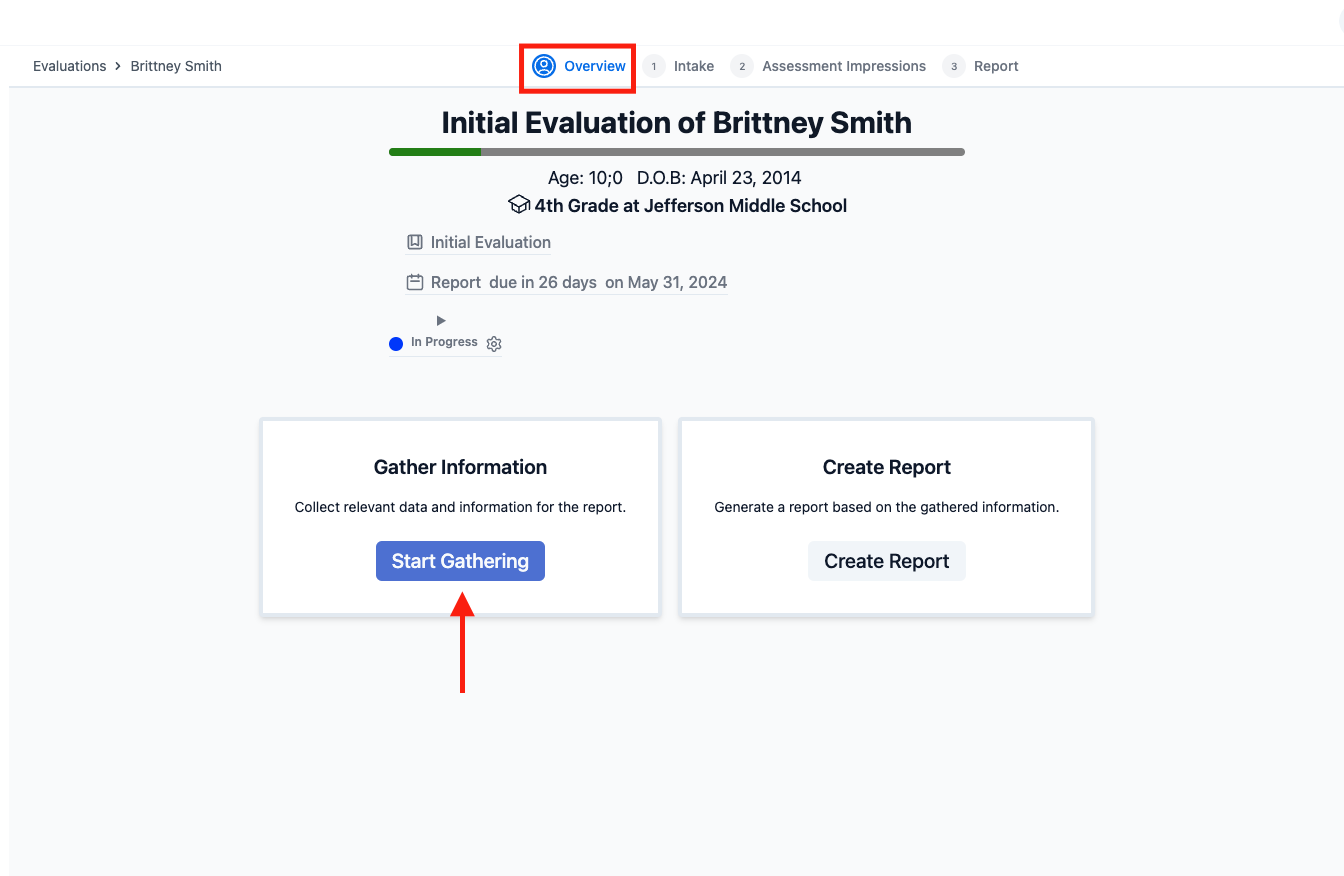Click the Gather Information card title
The image size is (1344, 876).
click(460, 467)
